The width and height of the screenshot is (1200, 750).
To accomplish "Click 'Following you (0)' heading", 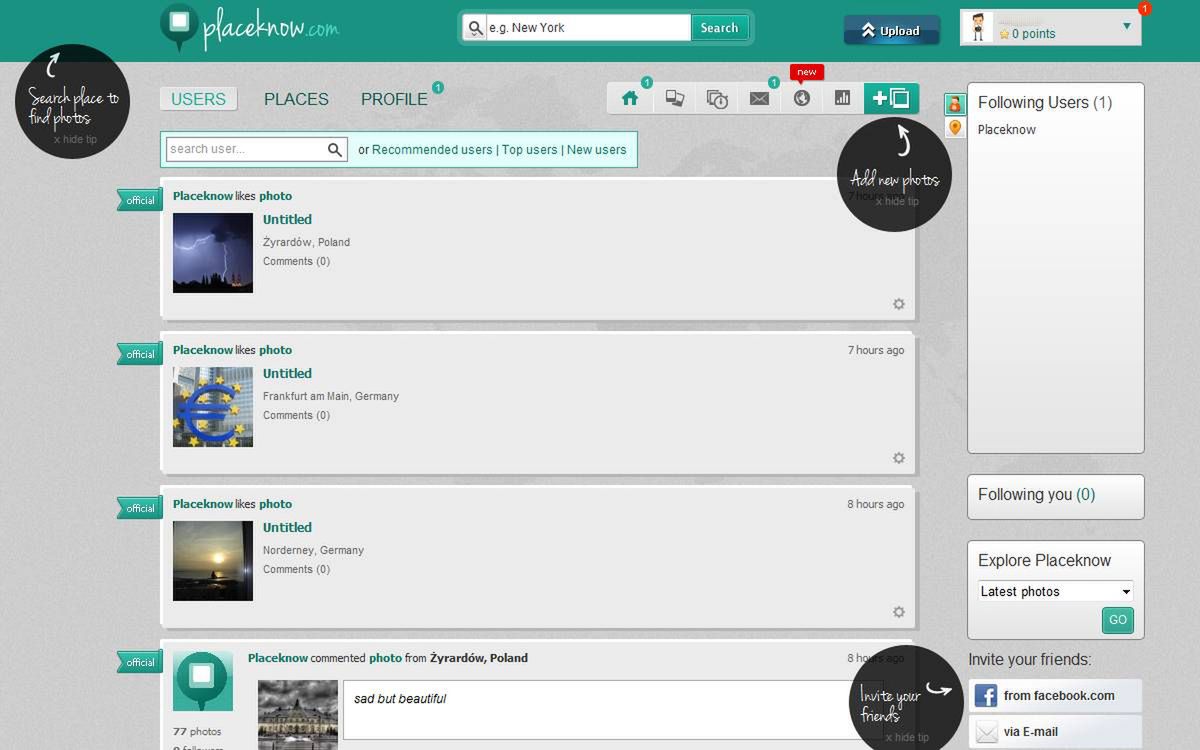I will [x=1036, y=495].
